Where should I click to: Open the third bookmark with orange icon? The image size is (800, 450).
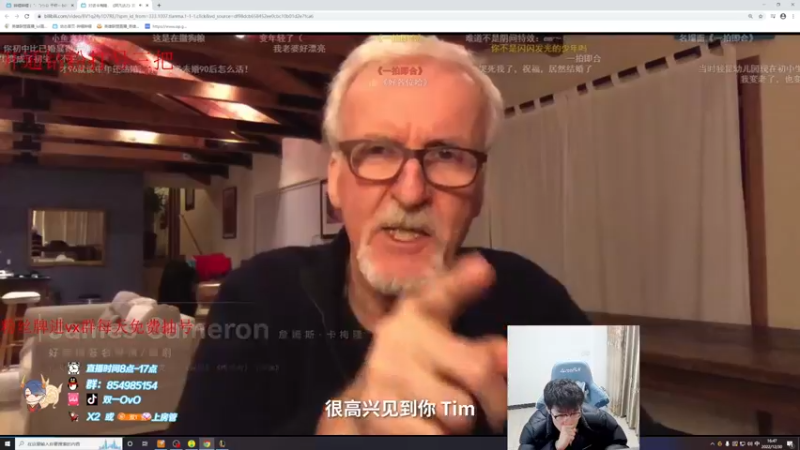(x=117, y=26)
